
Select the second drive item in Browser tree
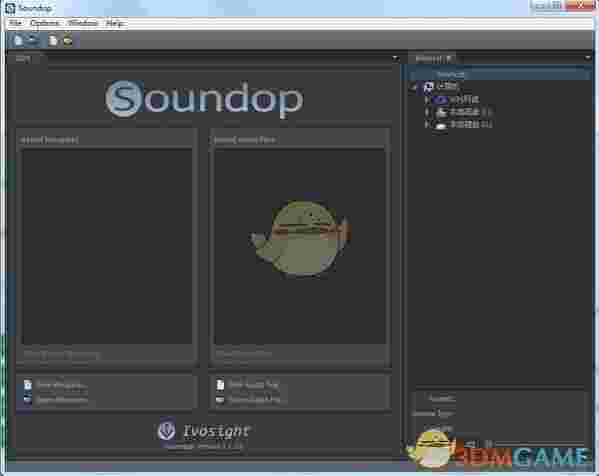464,112
